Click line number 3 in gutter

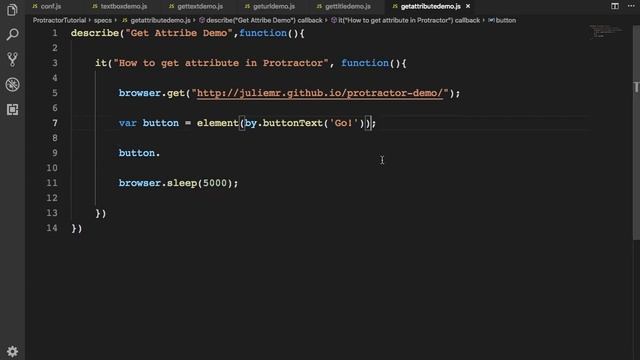point(55,63)
